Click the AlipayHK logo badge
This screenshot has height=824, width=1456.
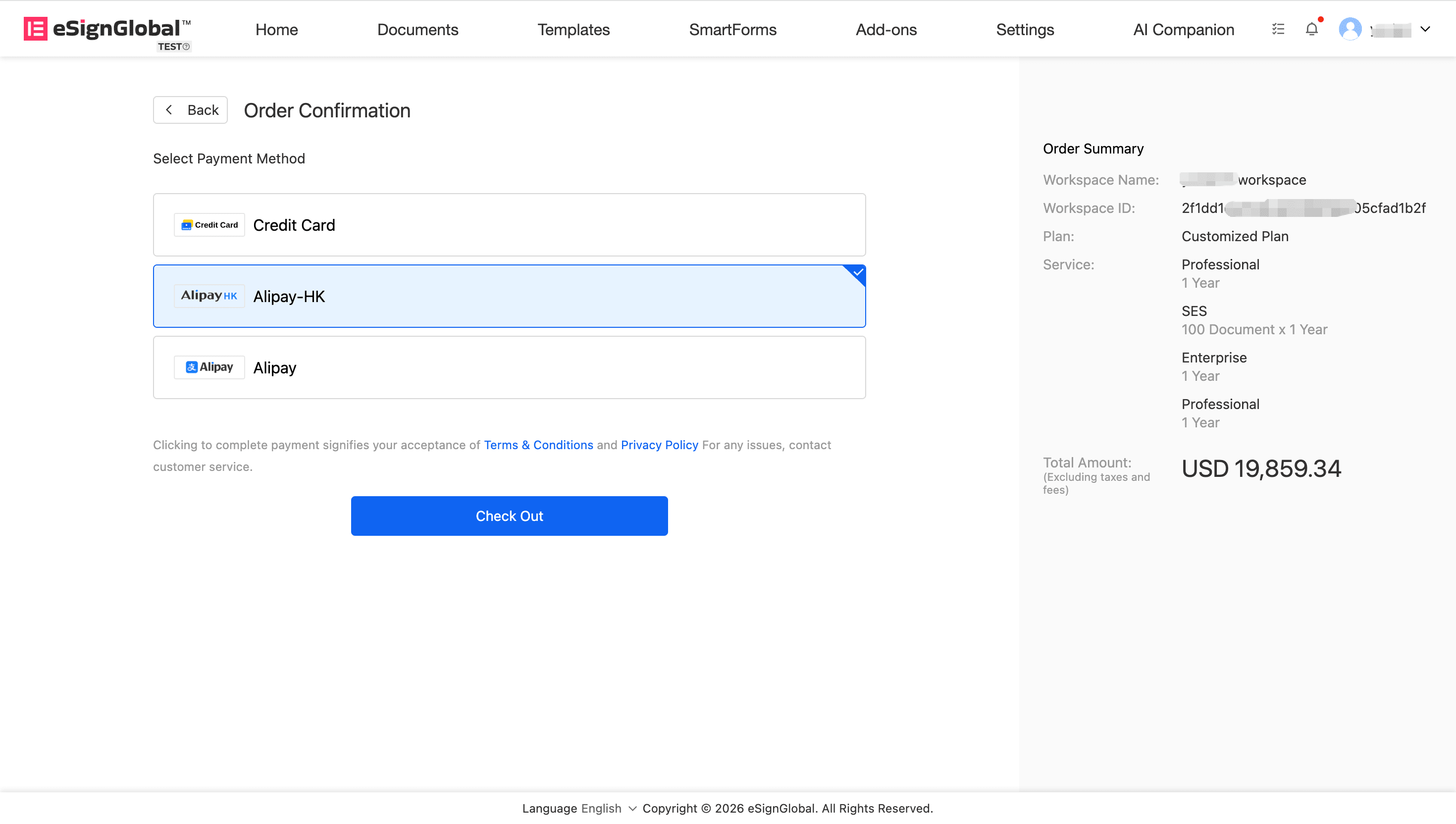(209, 296)
